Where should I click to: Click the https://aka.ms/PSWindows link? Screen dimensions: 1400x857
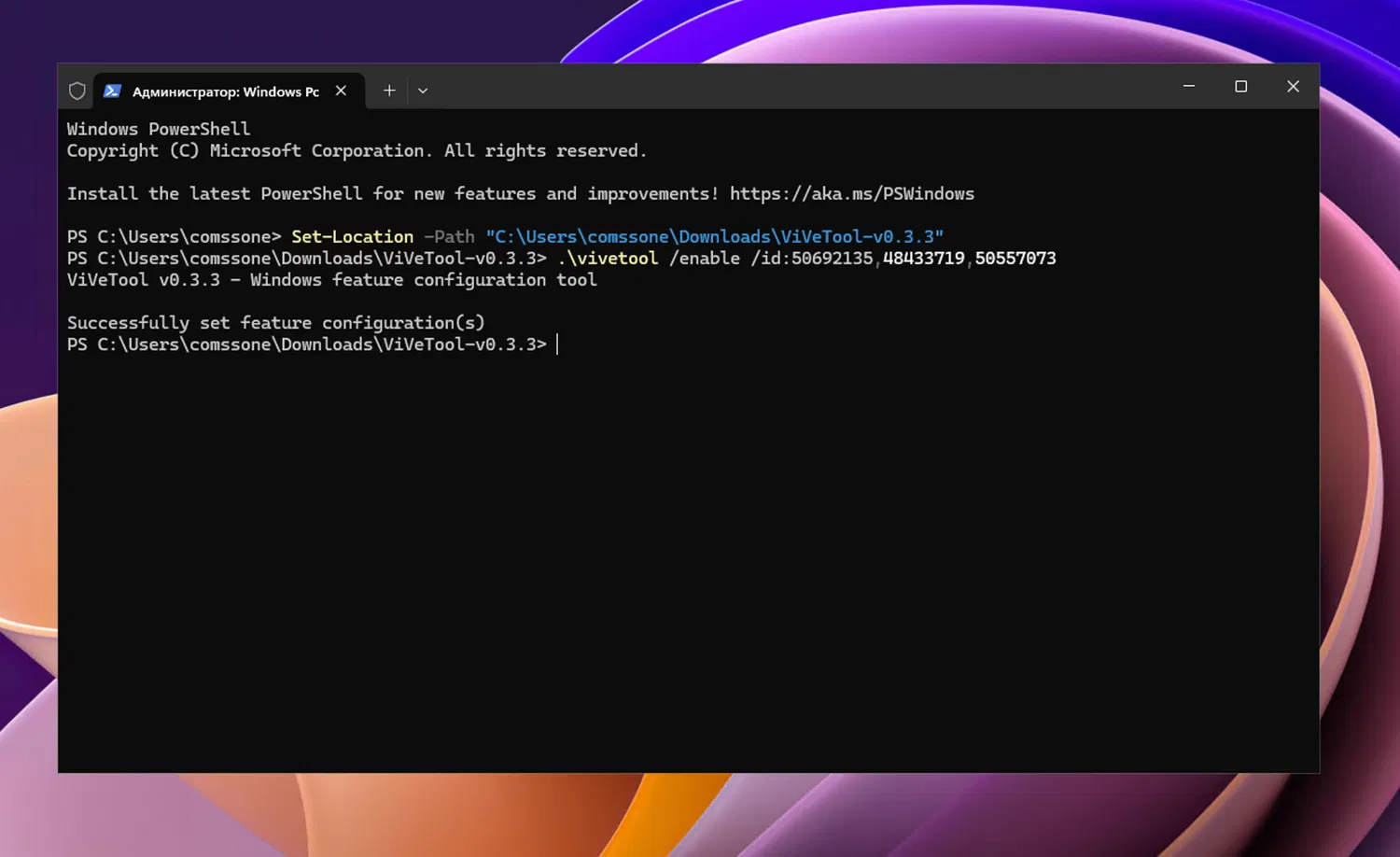852,193
